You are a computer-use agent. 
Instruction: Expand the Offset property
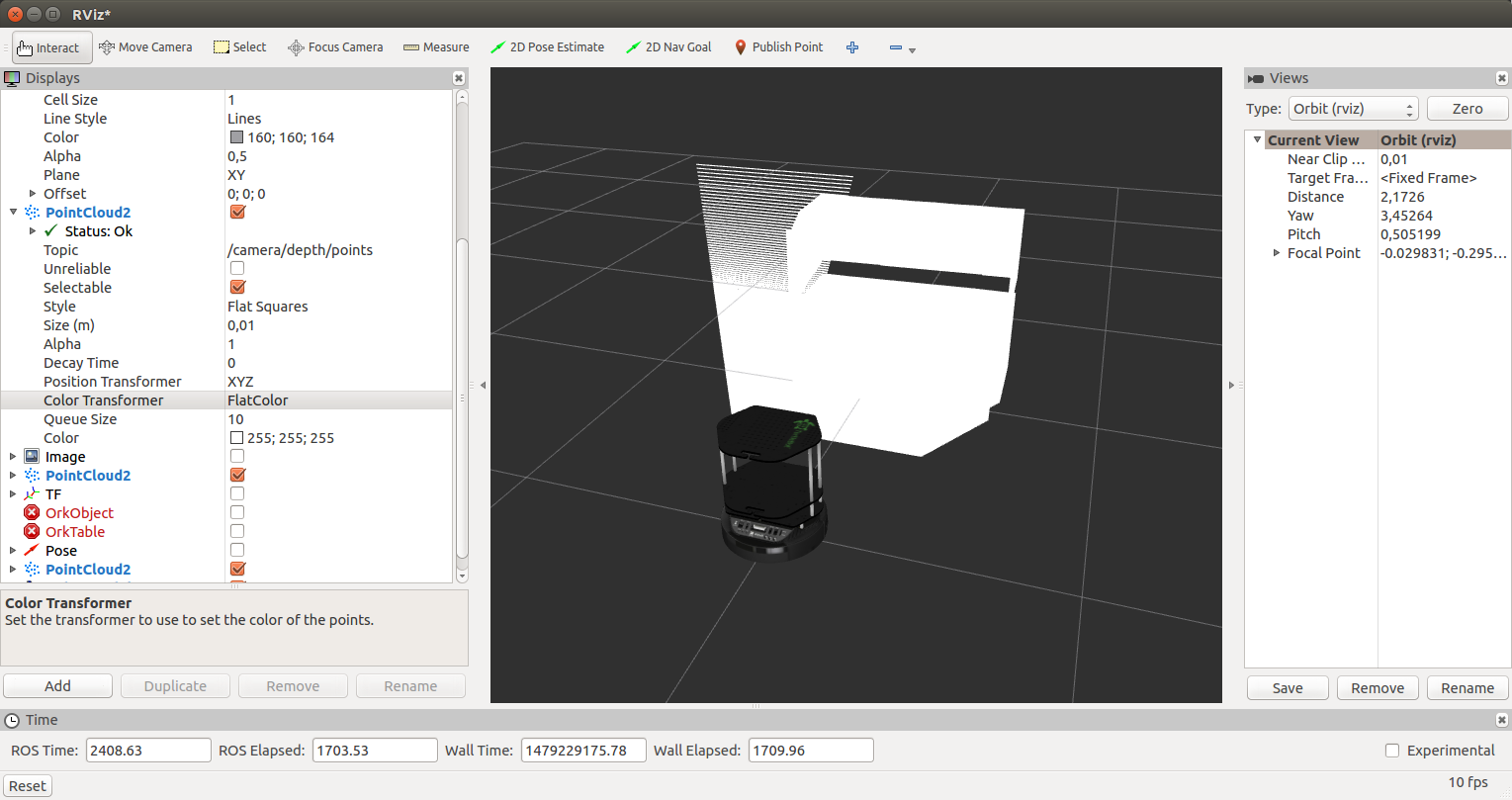point(33,194)
